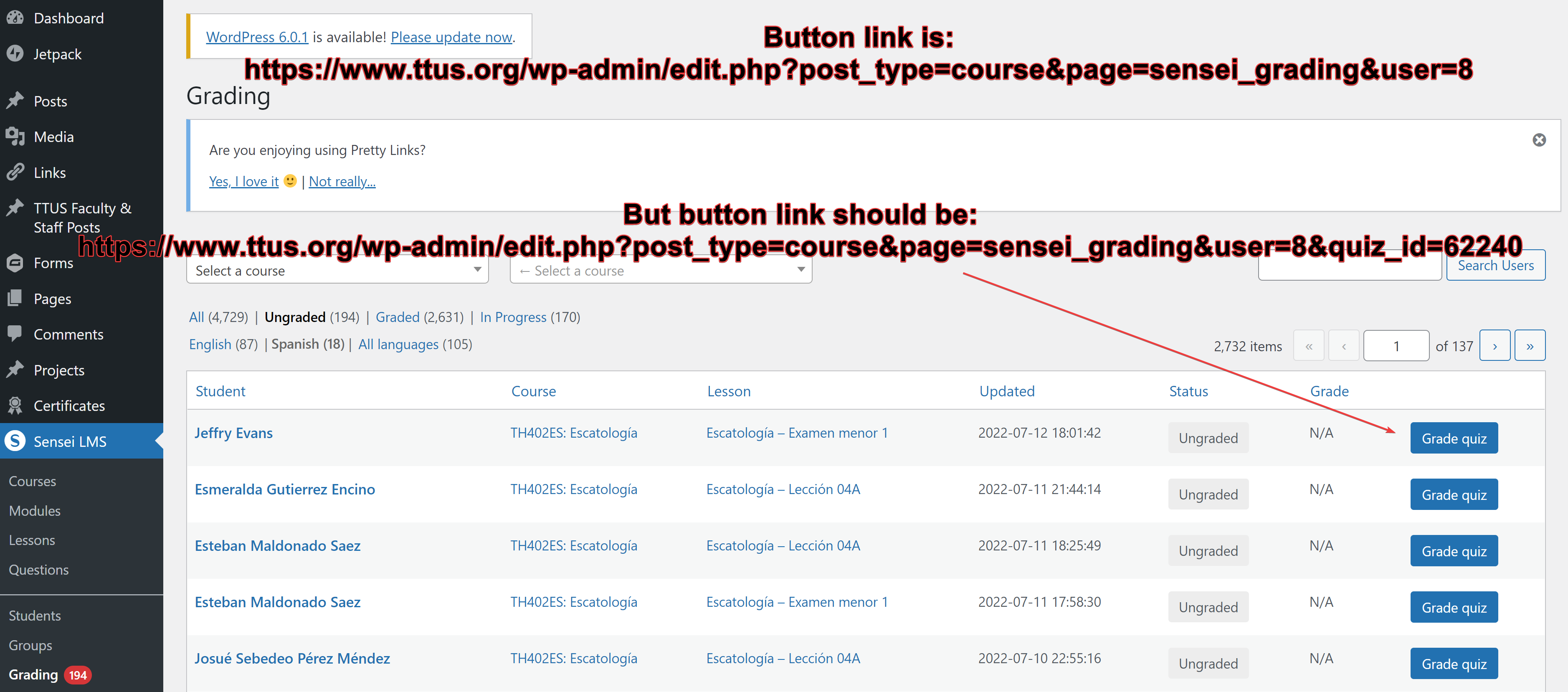Click the page number input field

click(x=1396, y=345)
